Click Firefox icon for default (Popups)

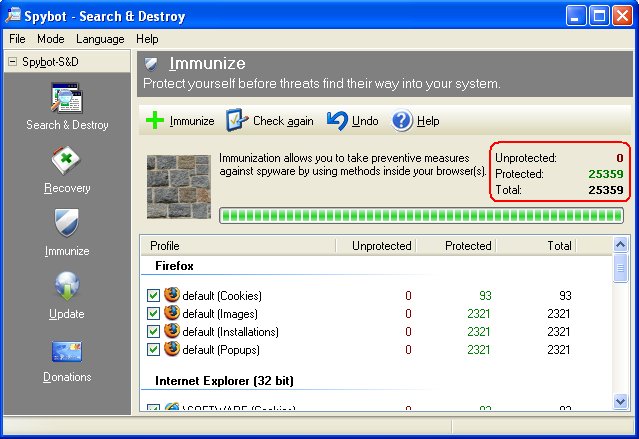pos(172,349)
